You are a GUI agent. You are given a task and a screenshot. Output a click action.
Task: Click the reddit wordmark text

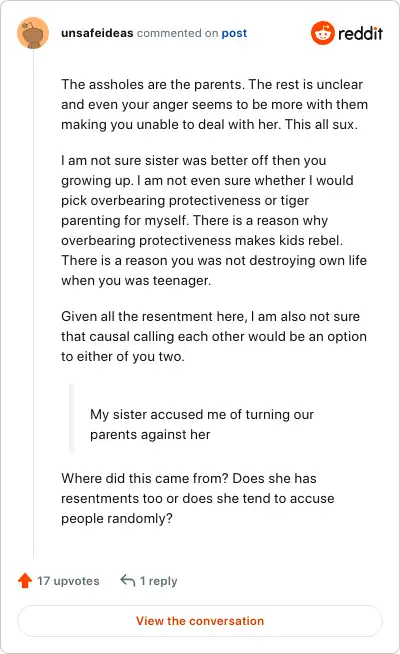click(360, 33)
